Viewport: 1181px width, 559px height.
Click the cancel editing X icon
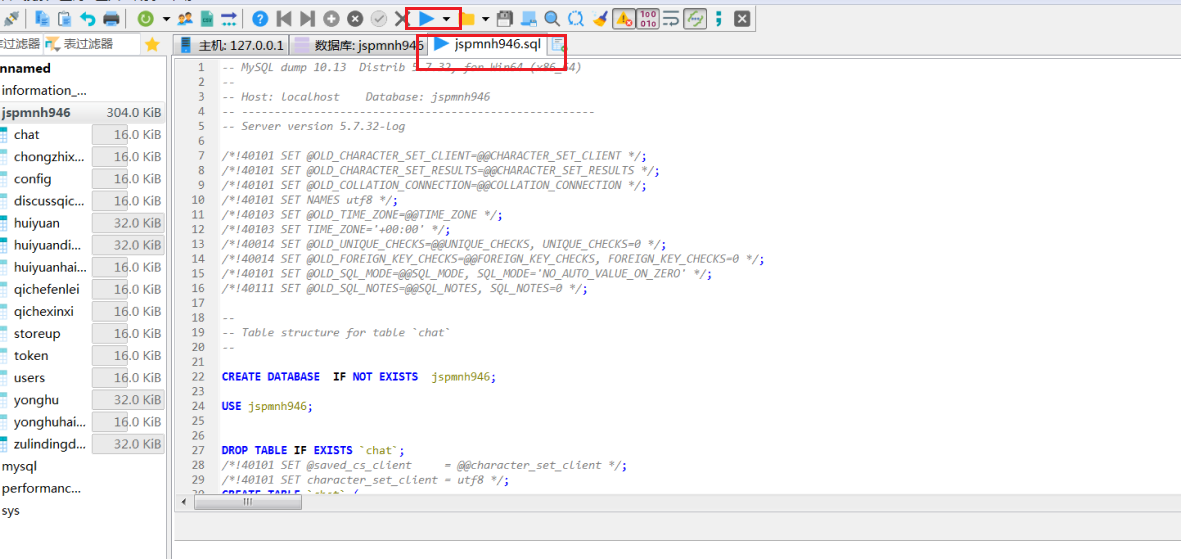tap(401, 18)
